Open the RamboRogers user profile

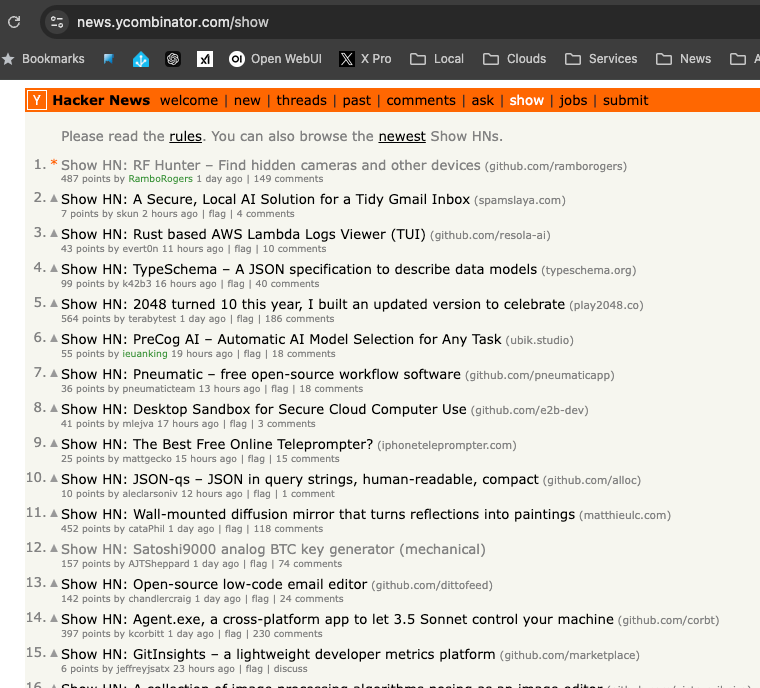coord(160,179)
